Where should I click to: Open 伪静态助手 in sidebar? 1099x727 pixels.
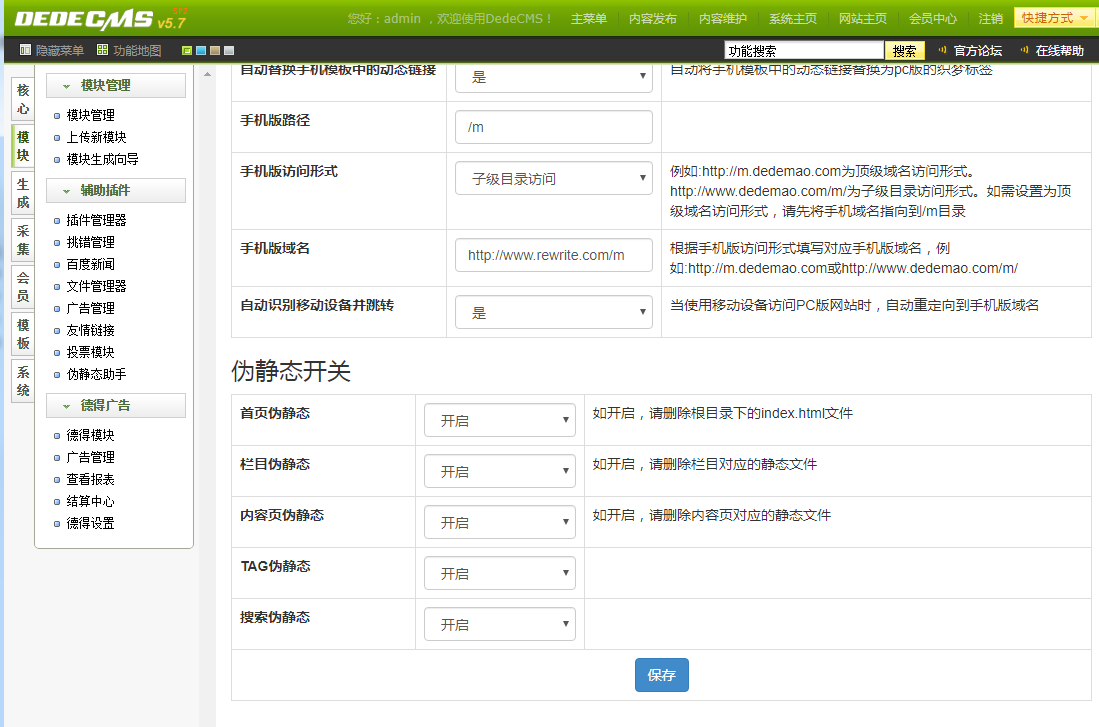[x=96, y=374]
